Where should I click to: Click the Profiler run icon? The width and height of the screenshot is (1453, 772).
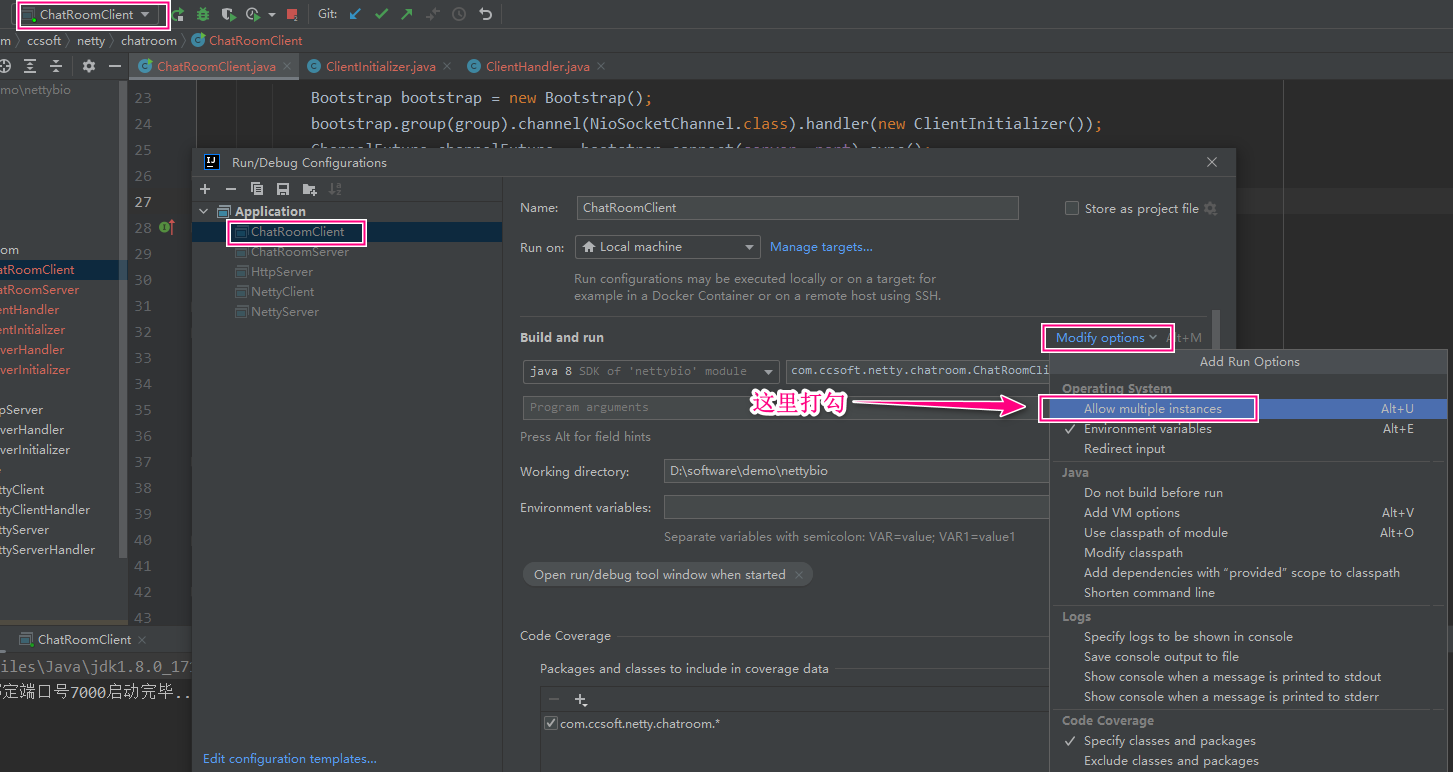click(253, 14)
